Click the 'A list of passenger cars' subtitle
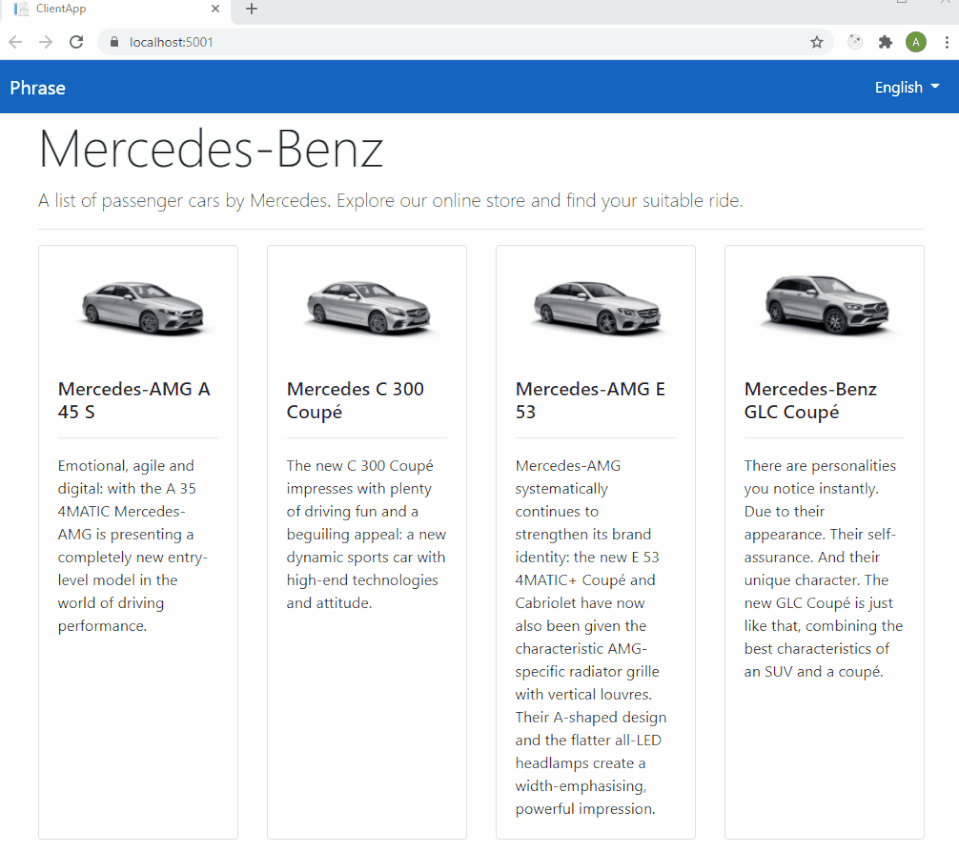This screenshot has height=853, width=959. [390, 201]
